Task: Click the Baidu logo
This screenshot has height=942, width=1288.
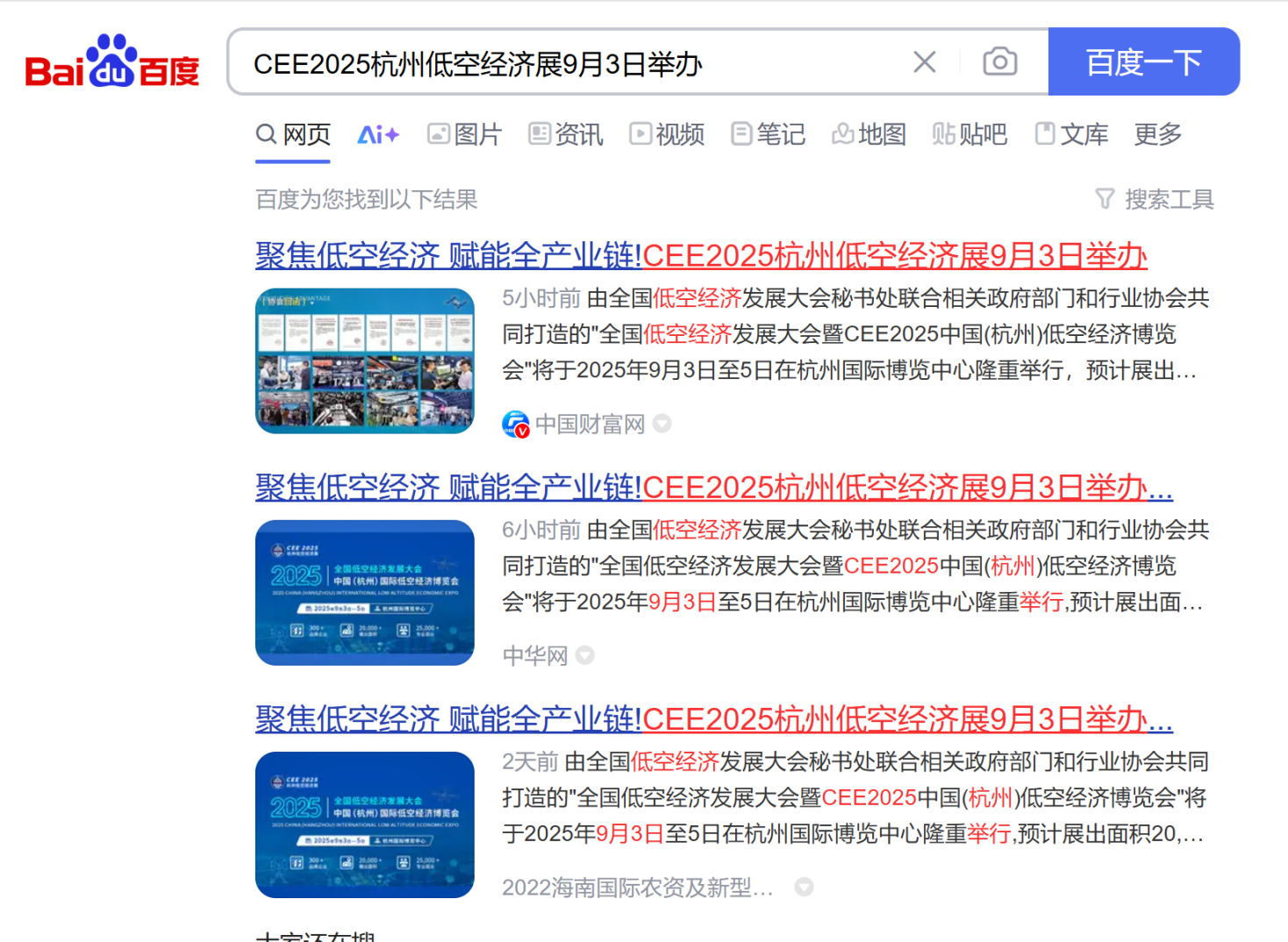Action: [112, 62]
